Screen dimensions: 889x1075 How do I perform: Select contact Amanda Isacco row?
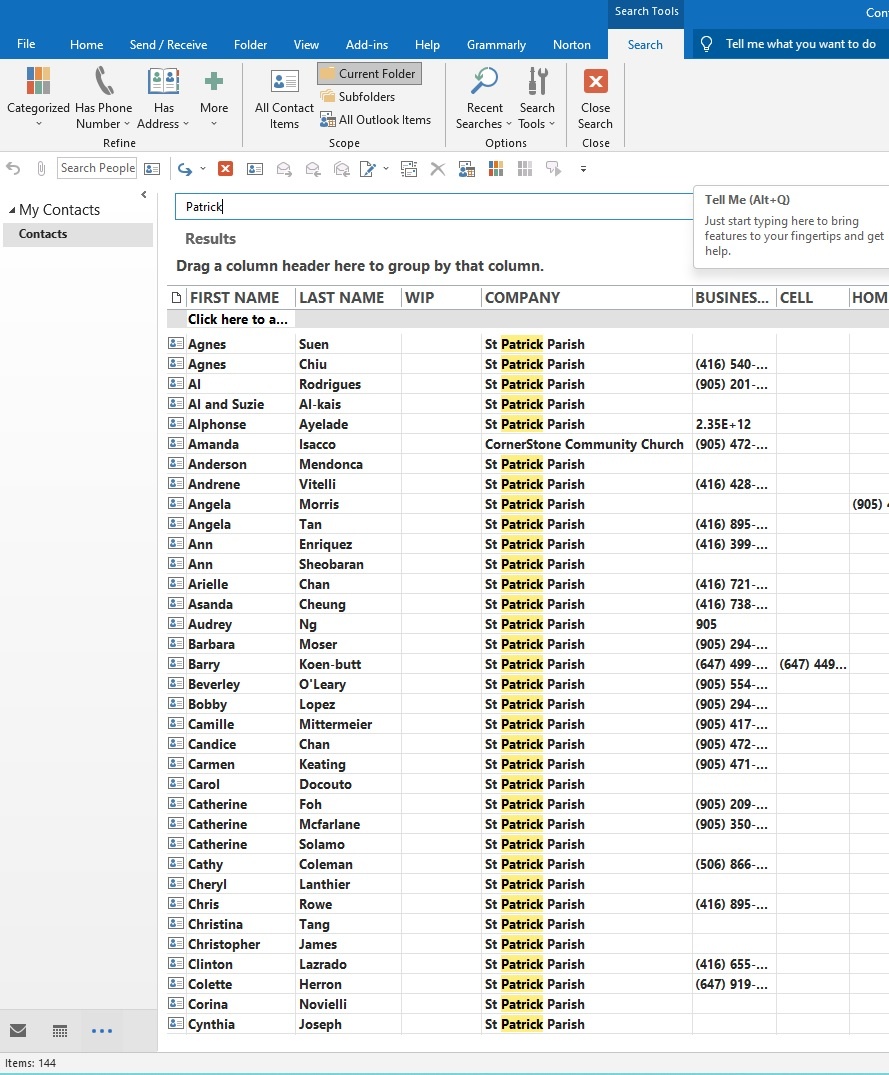coord(528,444)
